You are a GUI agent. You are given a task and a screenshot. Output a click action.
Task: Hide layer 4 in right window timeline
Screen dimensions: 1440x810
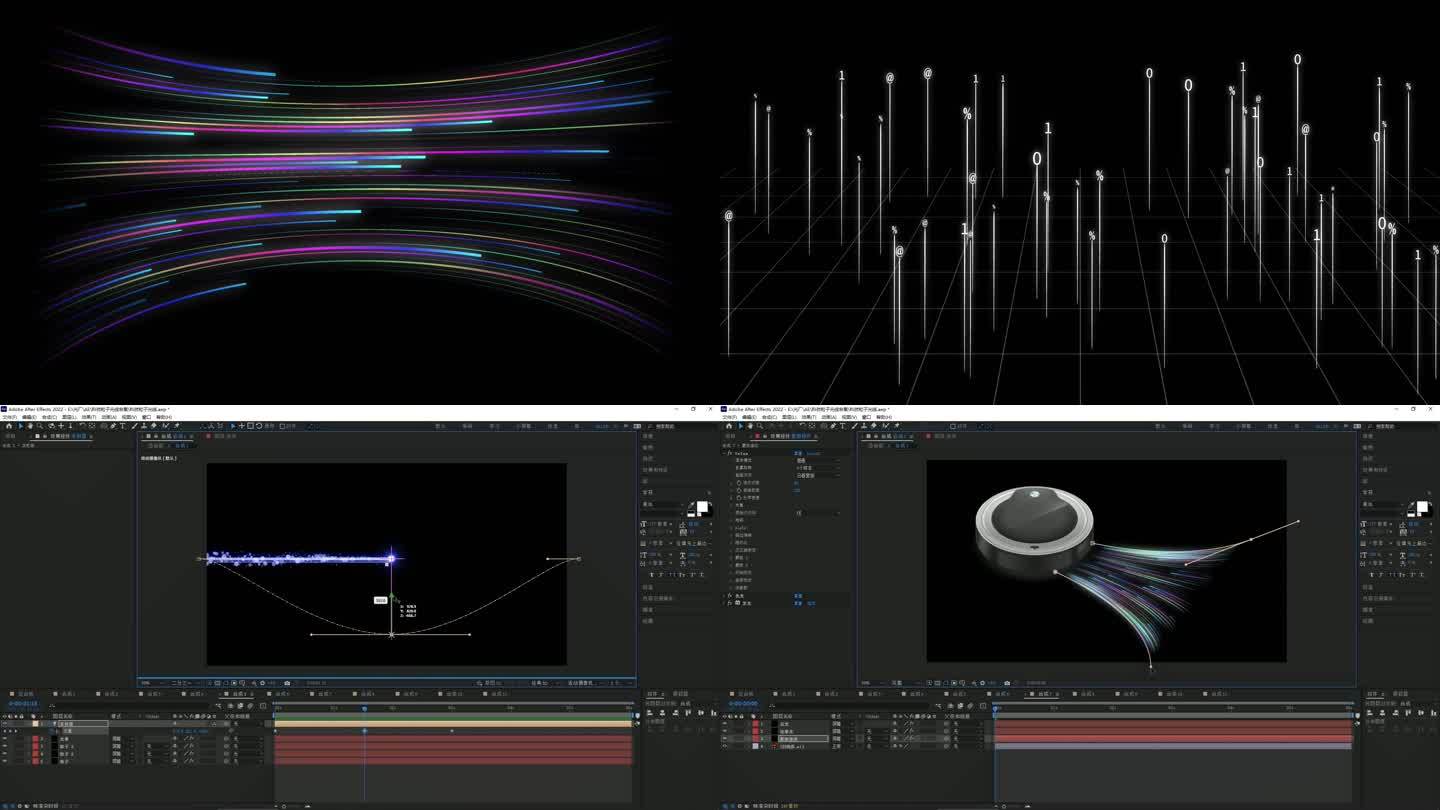click(725, 746)
